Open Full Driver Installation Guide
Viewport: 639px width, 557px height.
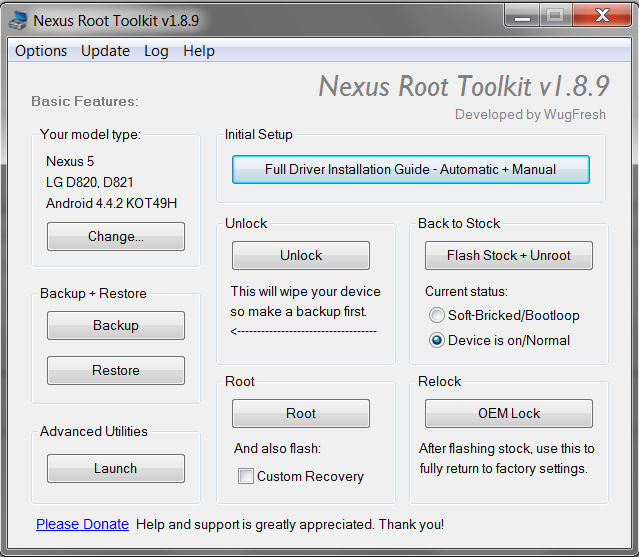click(410, 170)
